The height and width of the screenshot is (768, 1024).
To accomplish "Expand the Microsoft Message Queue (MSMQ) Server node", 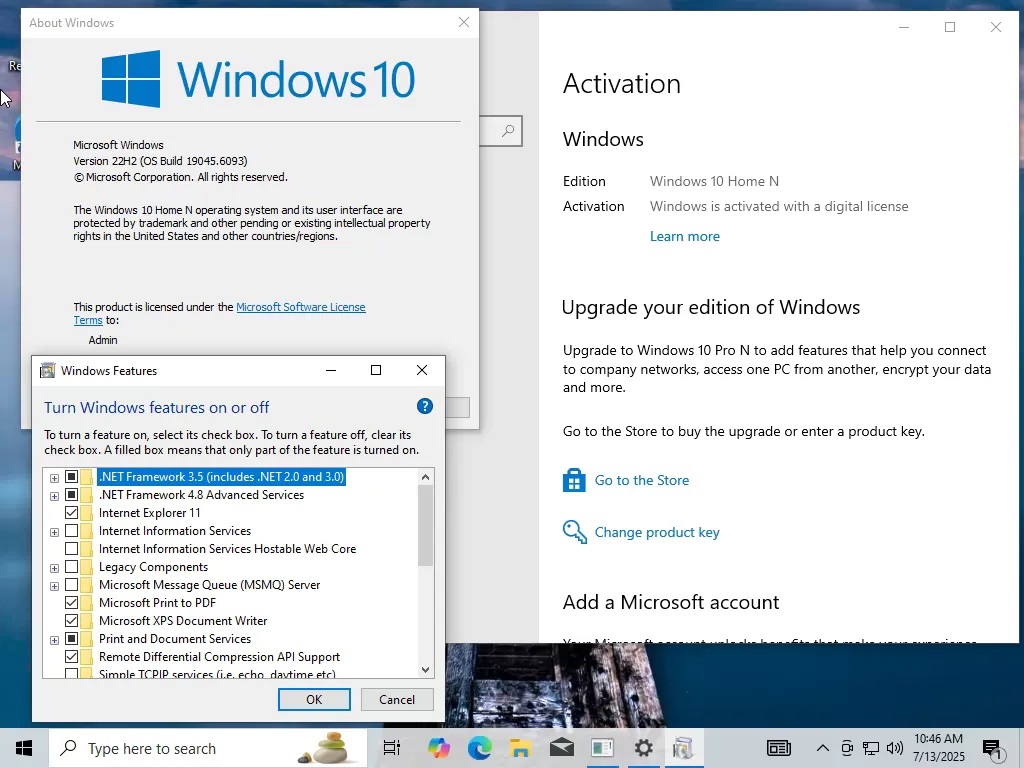I will (x=54, y=586).
